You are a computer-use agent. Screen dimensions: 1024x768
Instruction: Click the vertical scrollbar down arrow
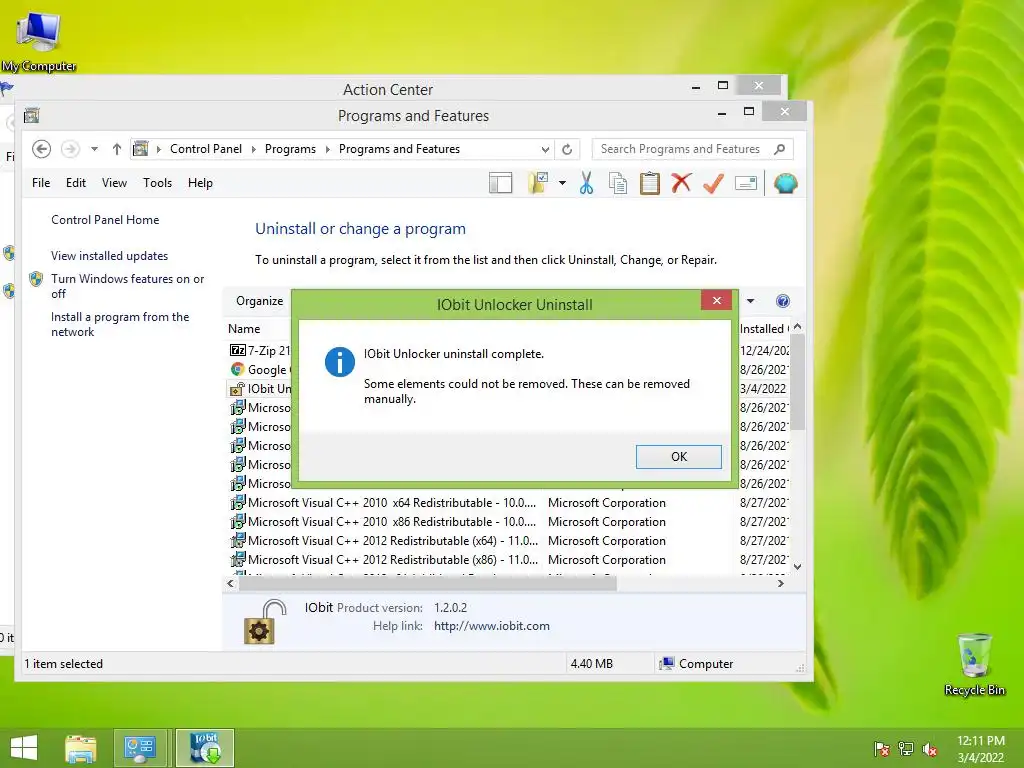click(797, 567)
